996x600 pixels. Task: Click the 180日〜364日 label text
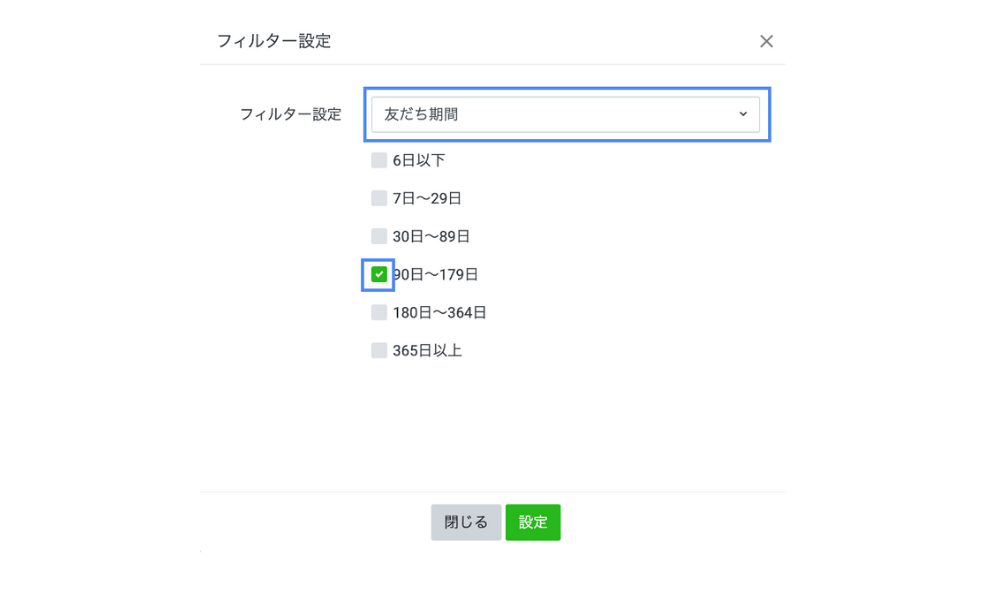coord(439,312)
